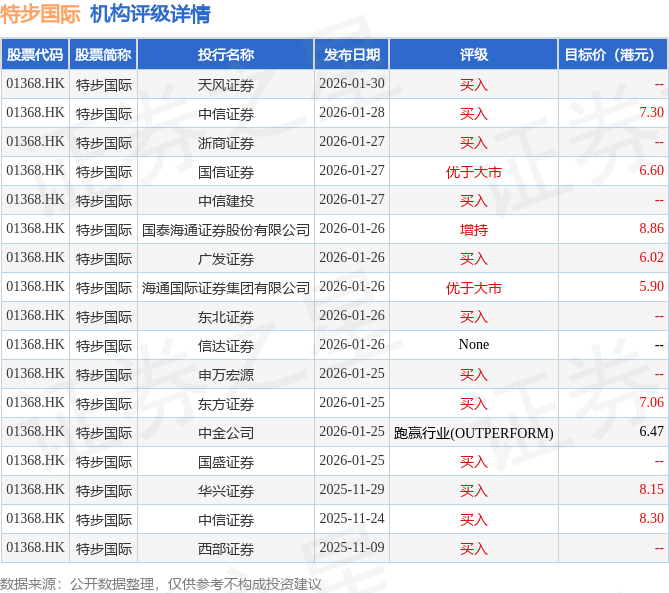This screenshot has height=593, width=669.
Task: Click 特步国际 in the 中金公司 row
Action: click(104, 433)
